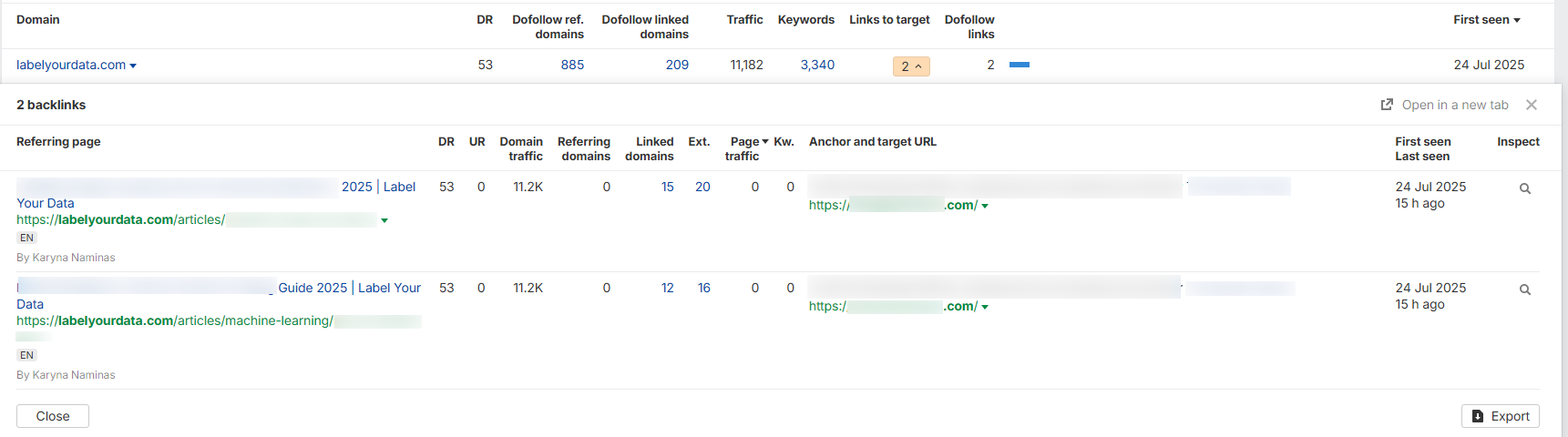Click the Dofollow ref. domains column header
Image resolution: width=1568 pixels, height=437 pixels.
pyautogui.click(x=548, y=26)
